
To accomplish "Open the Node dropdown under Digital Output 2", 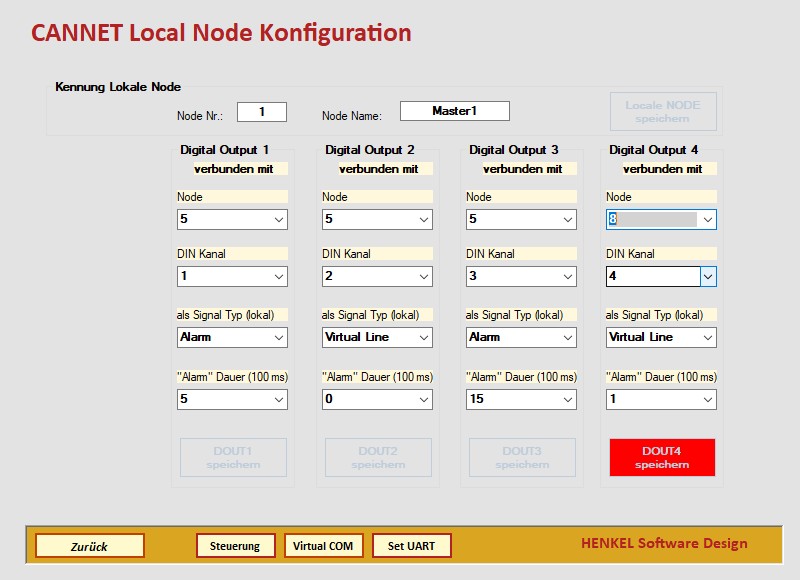I will (375, 219).
